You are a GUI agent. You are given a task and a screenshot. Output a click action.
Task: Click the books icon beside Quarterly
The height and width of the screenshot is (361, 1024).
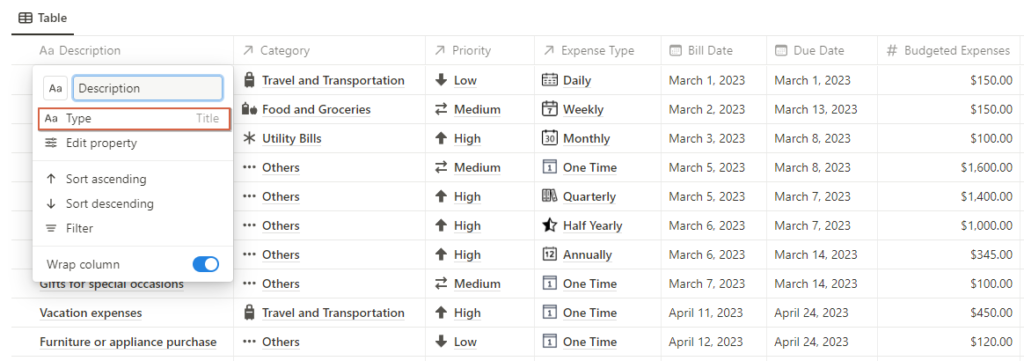coord(550,196)
